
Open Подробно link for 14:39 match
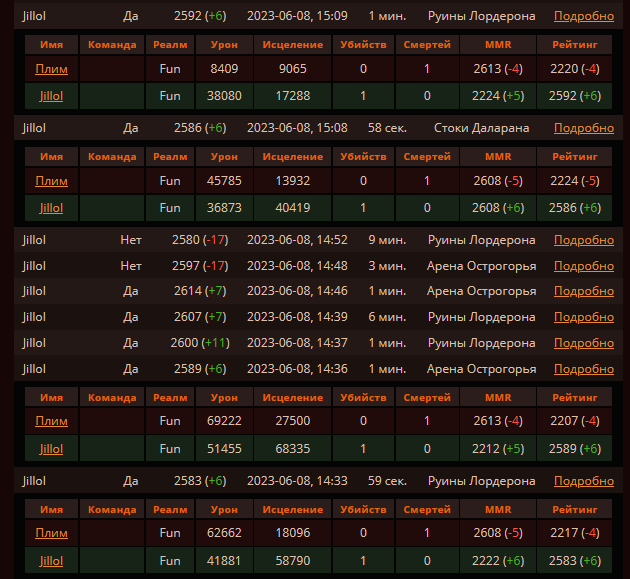[584, 317]
